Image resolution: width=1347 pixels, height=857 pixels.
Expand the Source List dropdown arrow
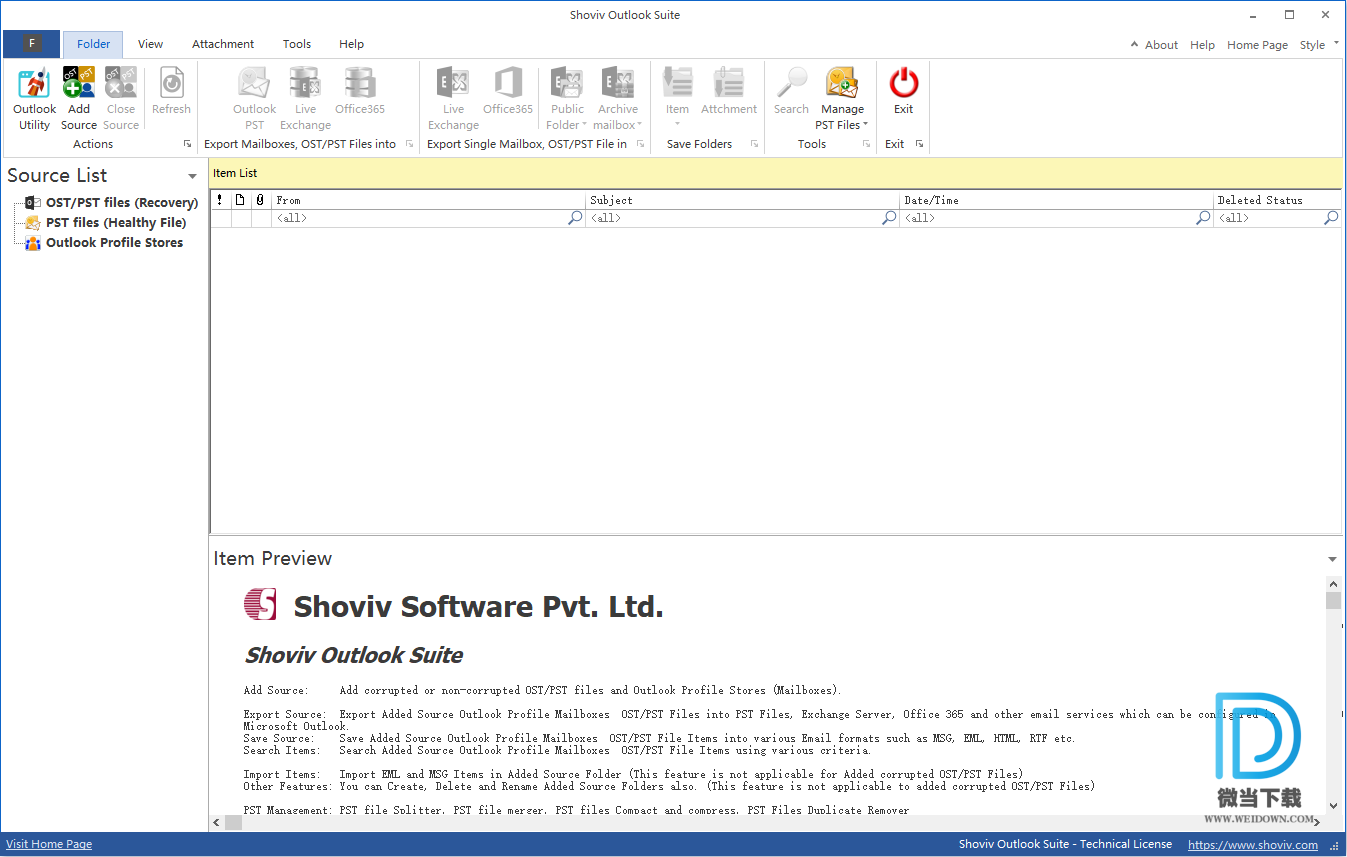click(x=192, y=177)
